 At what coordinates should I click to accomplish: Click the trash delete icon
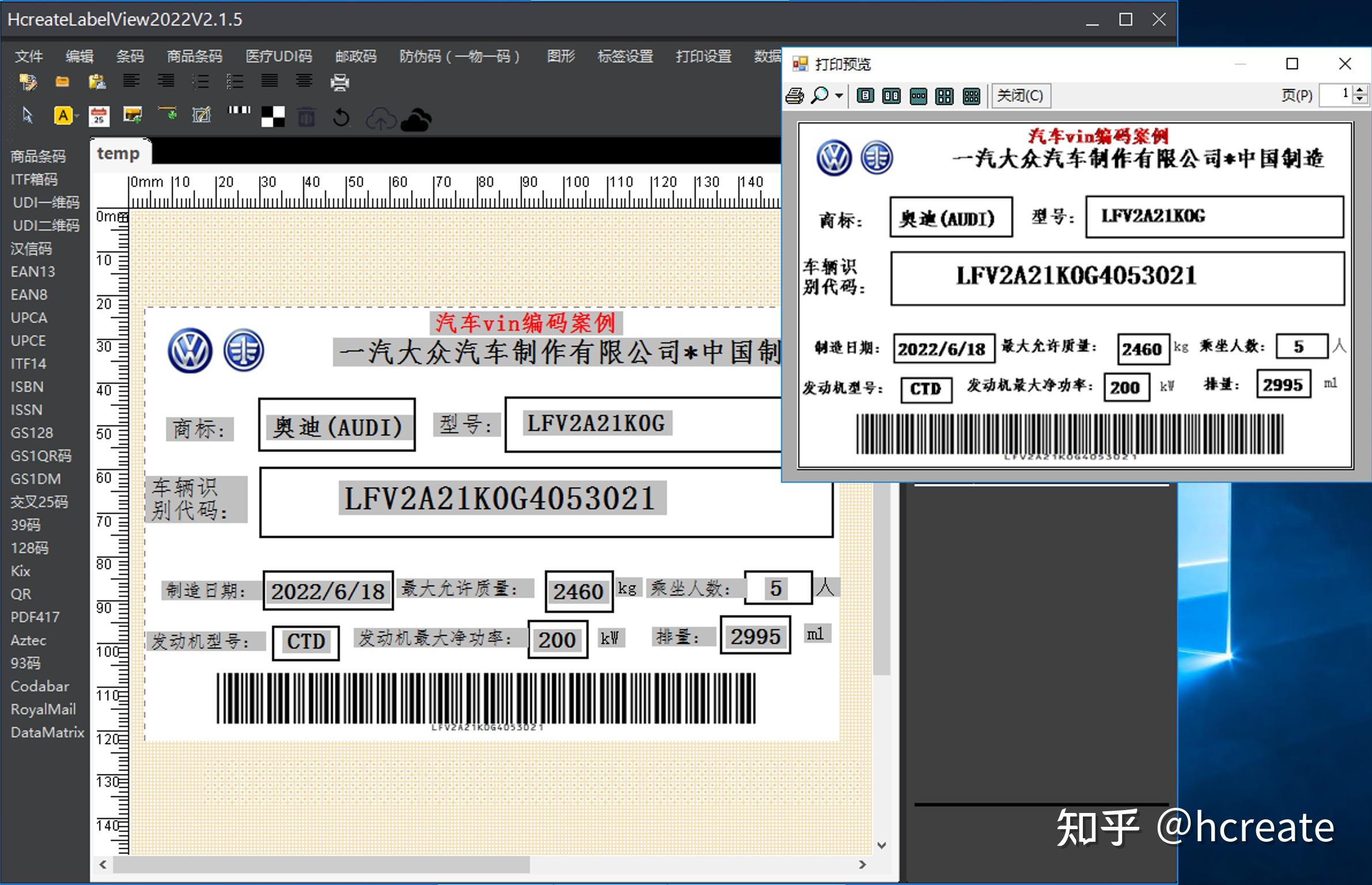tap(306, 117)
